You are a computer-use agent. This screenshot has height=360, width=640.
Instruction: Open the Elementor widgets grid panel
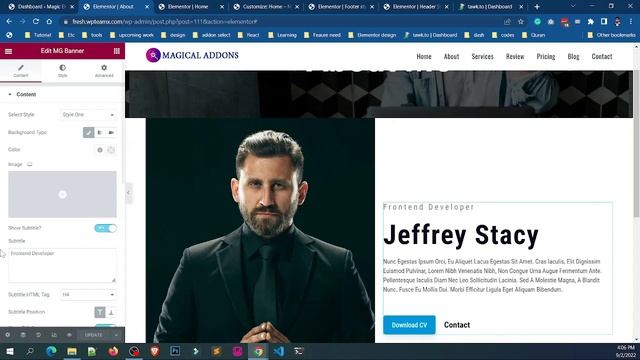(x=117, y=51)
